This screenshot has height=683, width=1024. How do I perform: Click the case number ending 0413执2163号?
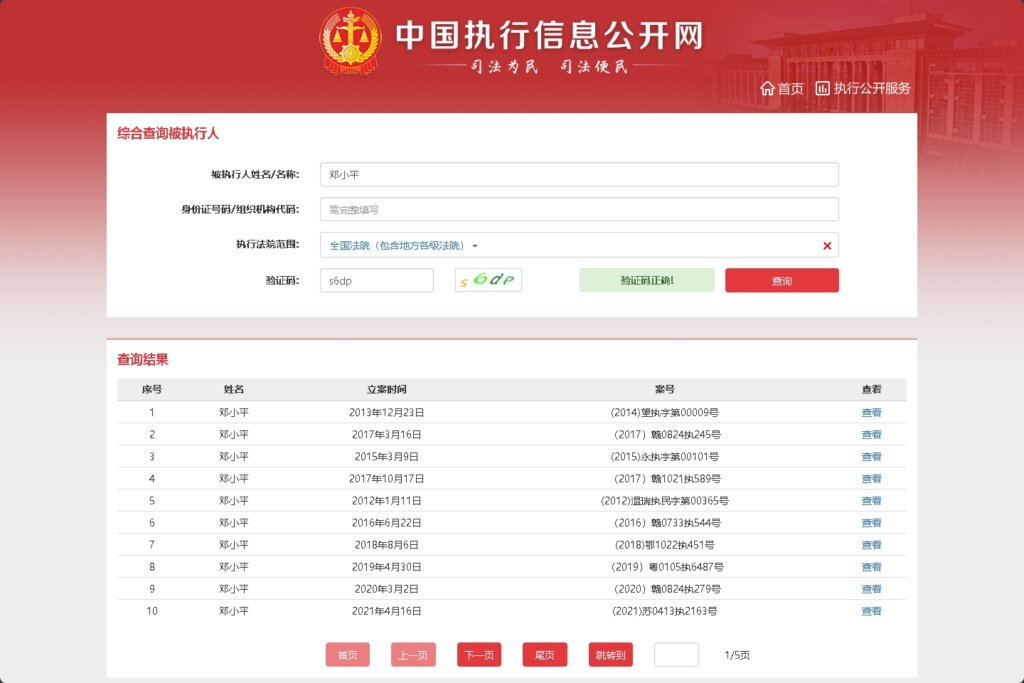pos(664,611)
